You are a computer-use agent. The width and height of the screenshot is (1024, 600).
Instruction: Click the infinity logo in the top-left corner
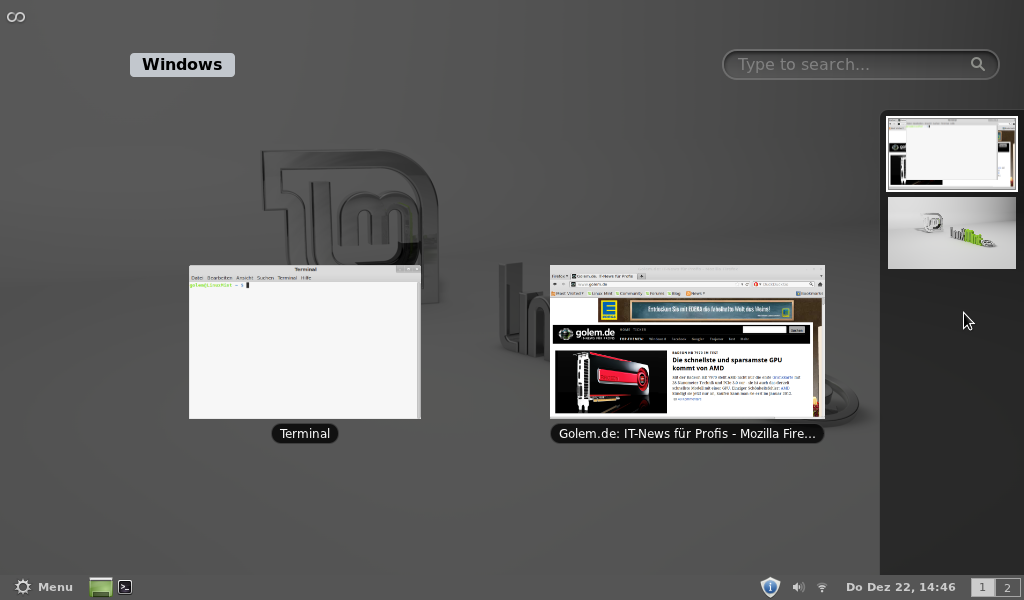click(15, 16)
